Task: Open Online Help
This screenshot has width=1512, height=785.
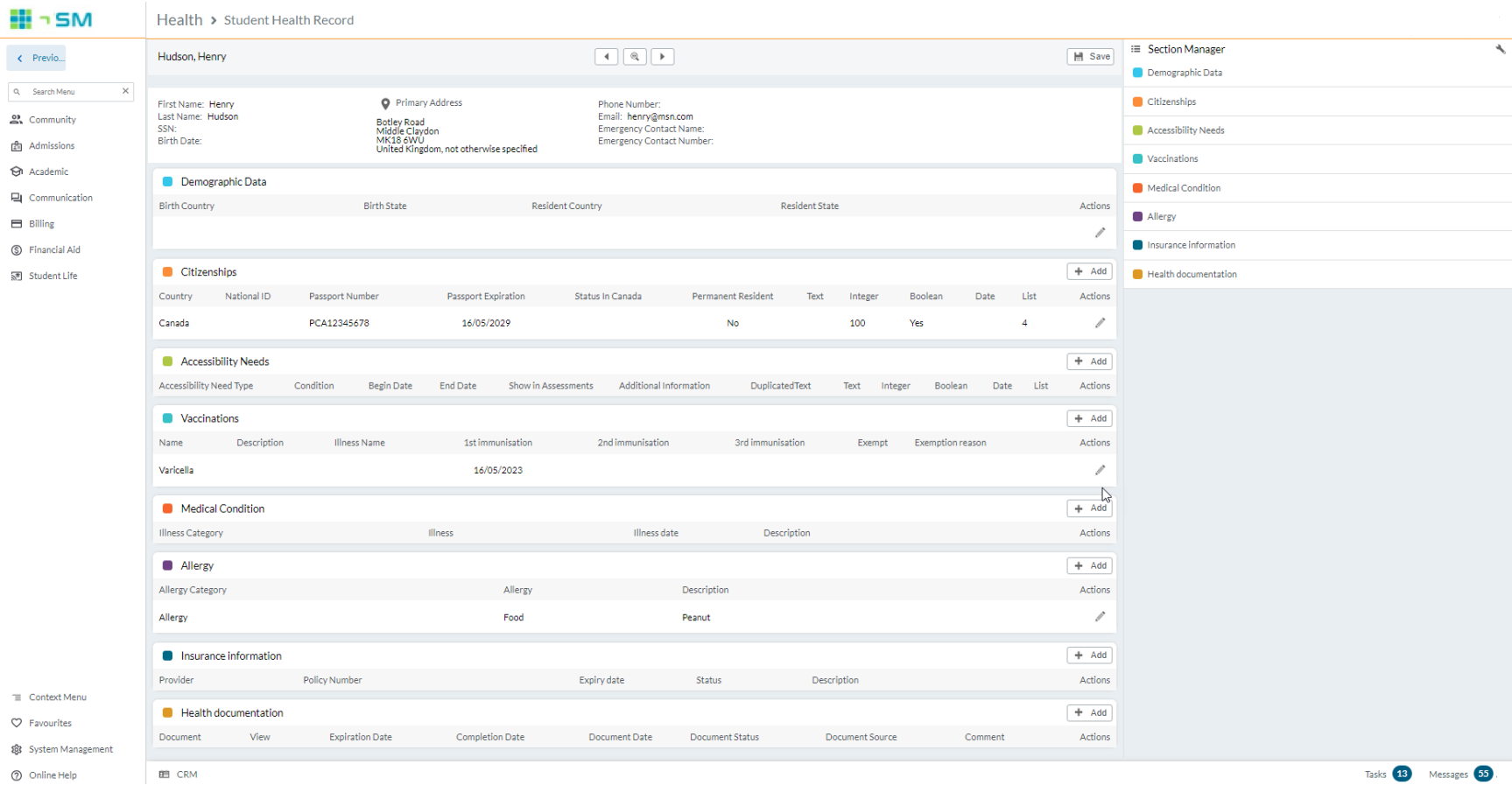Action: [x=44, y=775]
